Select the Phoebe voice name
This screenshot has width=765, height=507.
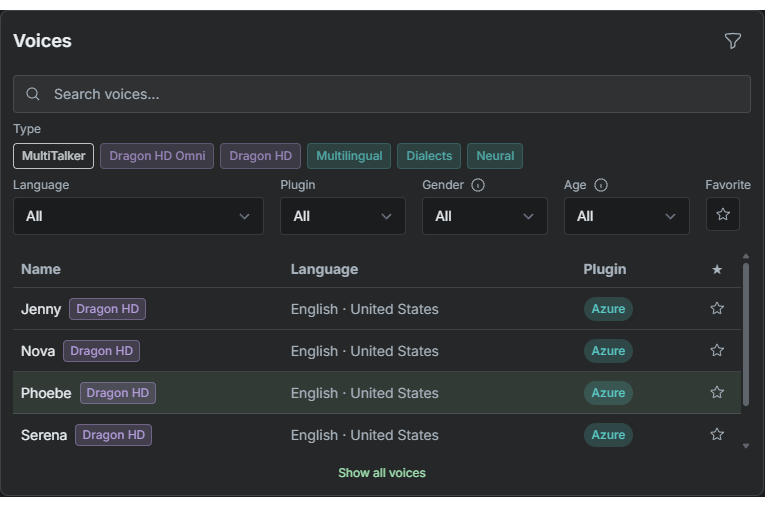(x=46, y=393)
